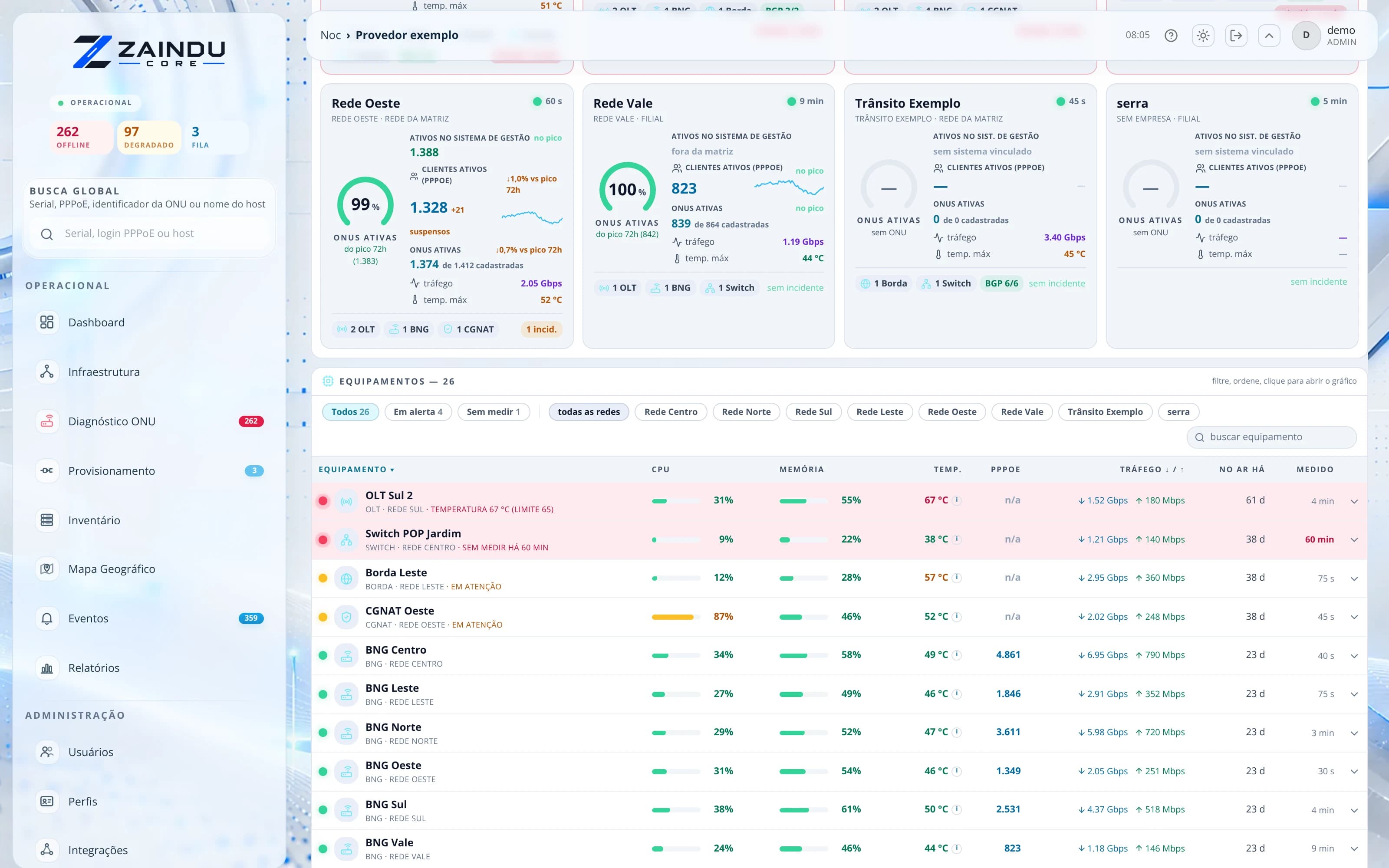This screenshot has width=1389, height=868.
Task: Open the help question-mark icon
Action: pos(1170,36)
